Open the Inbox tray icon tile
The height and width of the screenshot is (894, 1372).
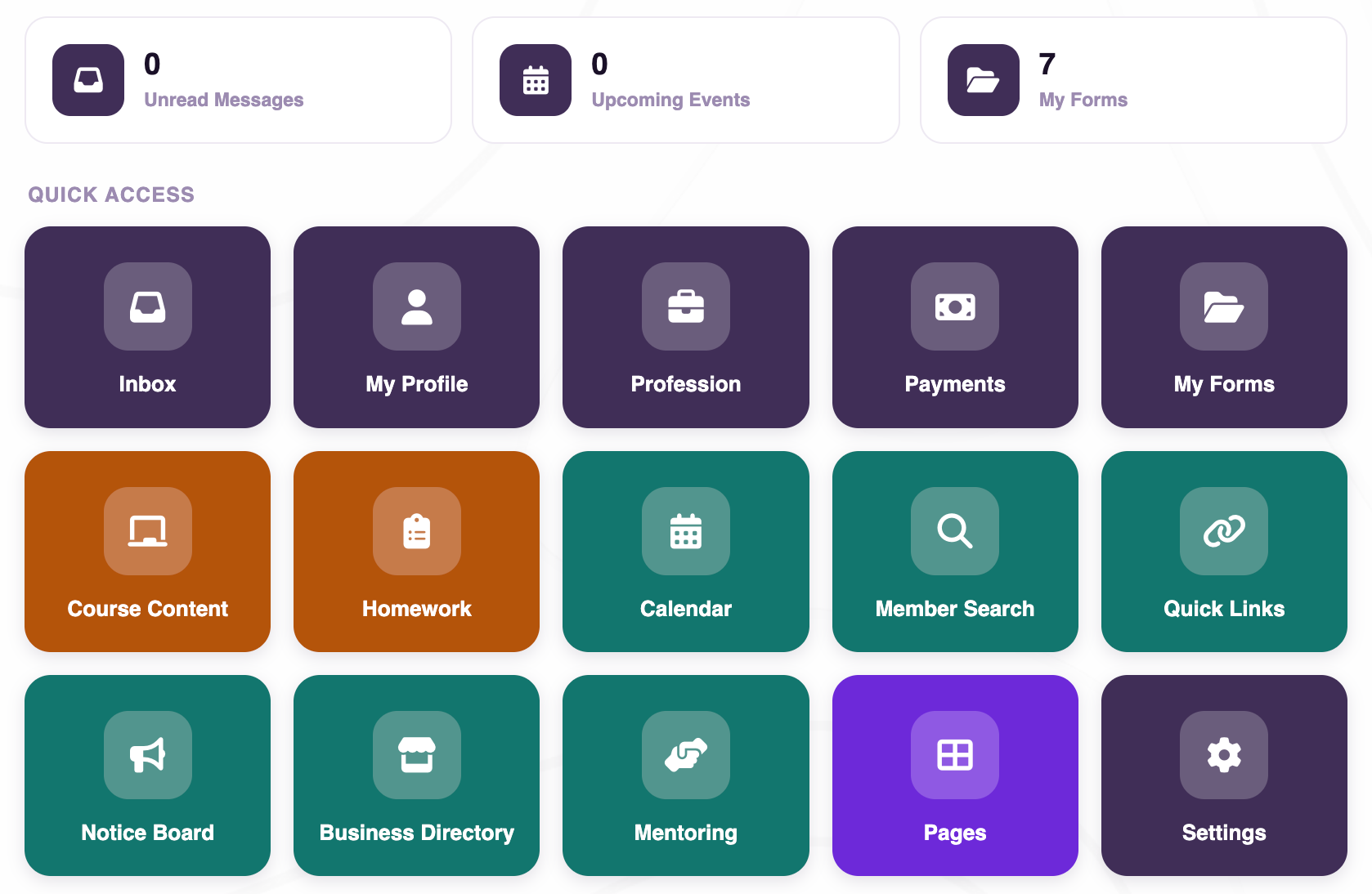[148, 306]
